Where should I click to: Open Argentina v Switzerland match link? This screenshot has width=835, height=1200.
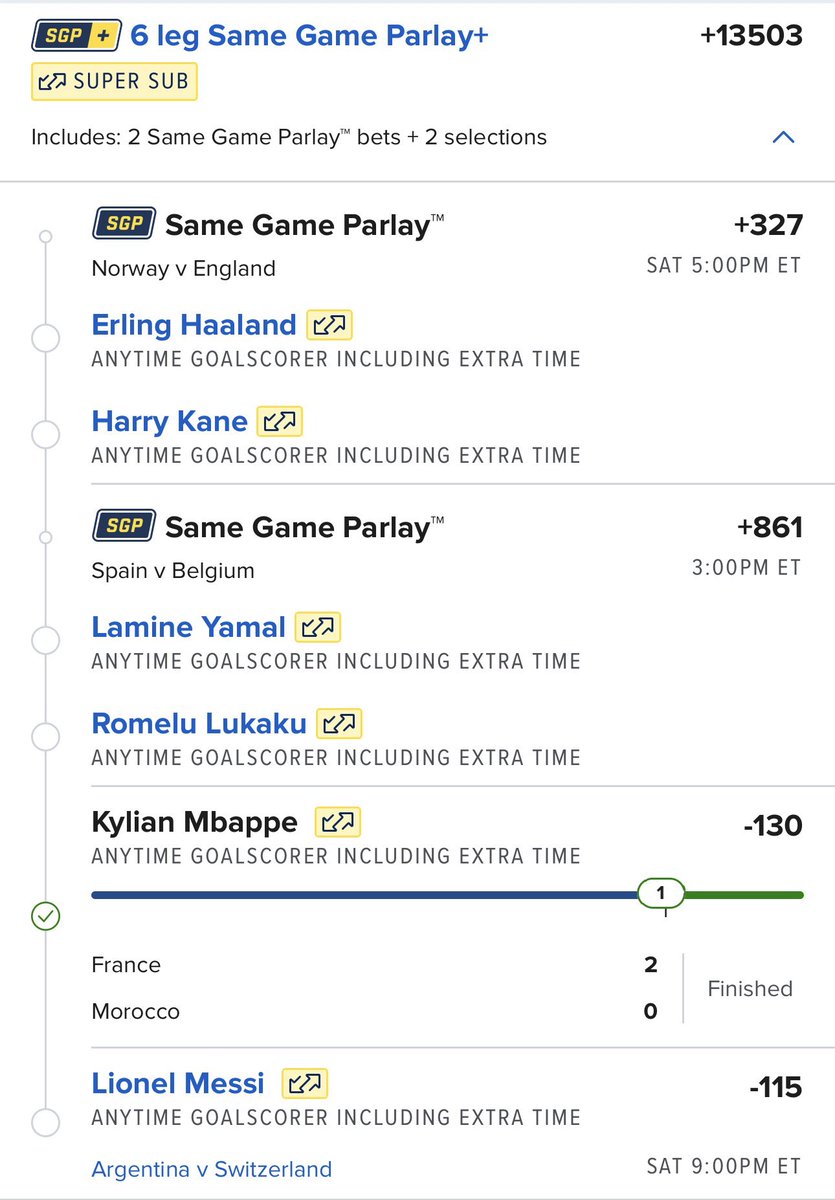pos(211,1168)
